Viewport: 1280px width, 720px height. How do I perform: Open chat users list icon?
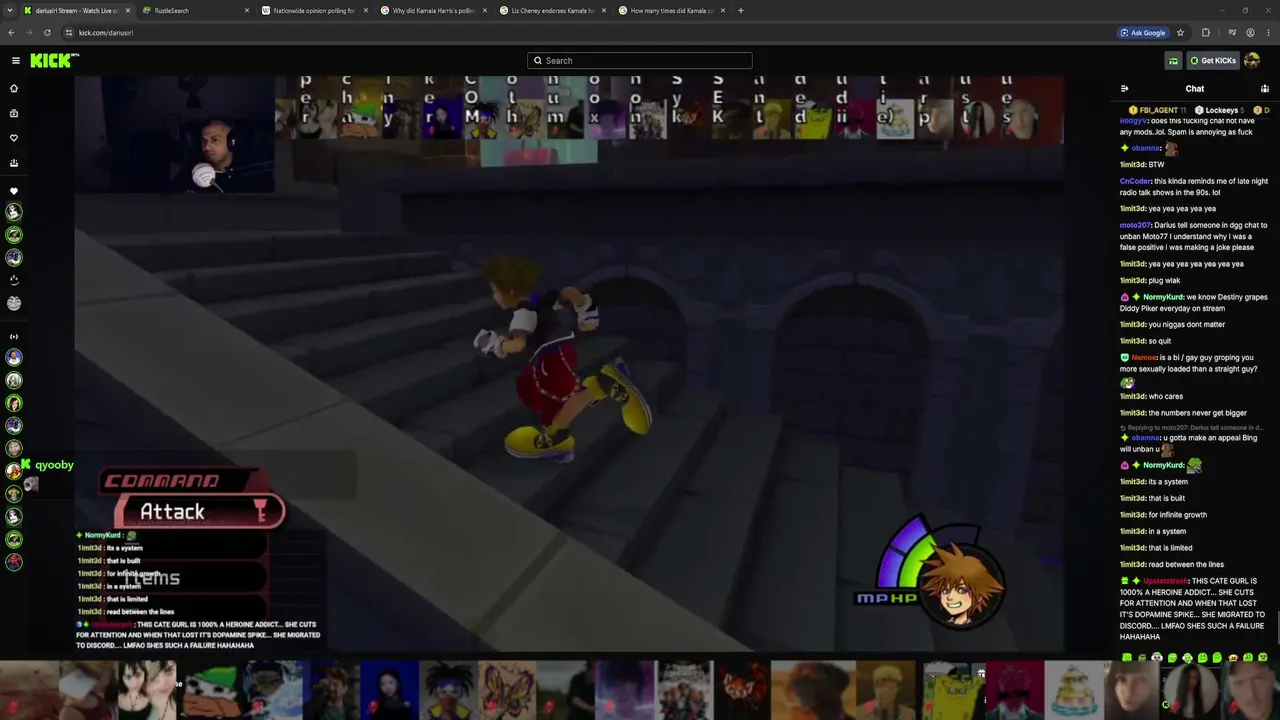point(1264,89)
